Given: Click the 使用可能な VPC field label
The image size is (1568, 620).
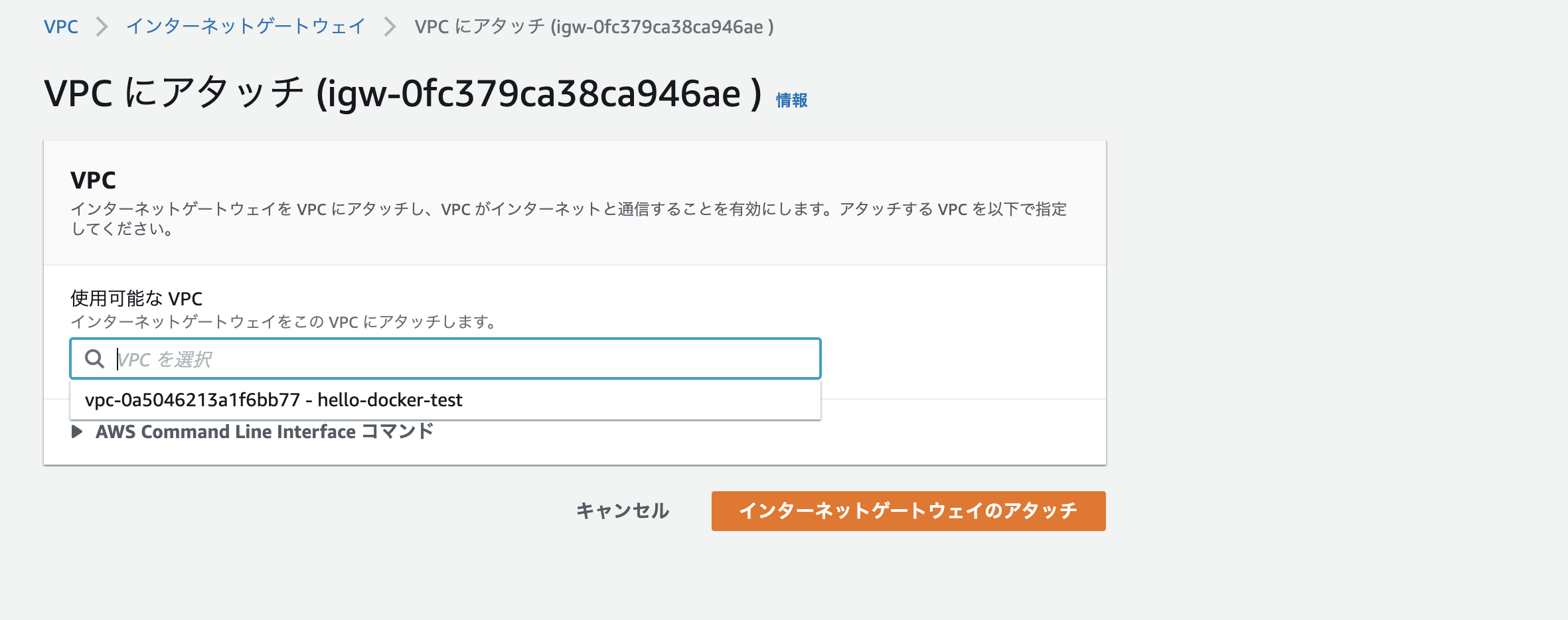Looking at the screenshot, I should pyautogui.click(x=136, y=299).
